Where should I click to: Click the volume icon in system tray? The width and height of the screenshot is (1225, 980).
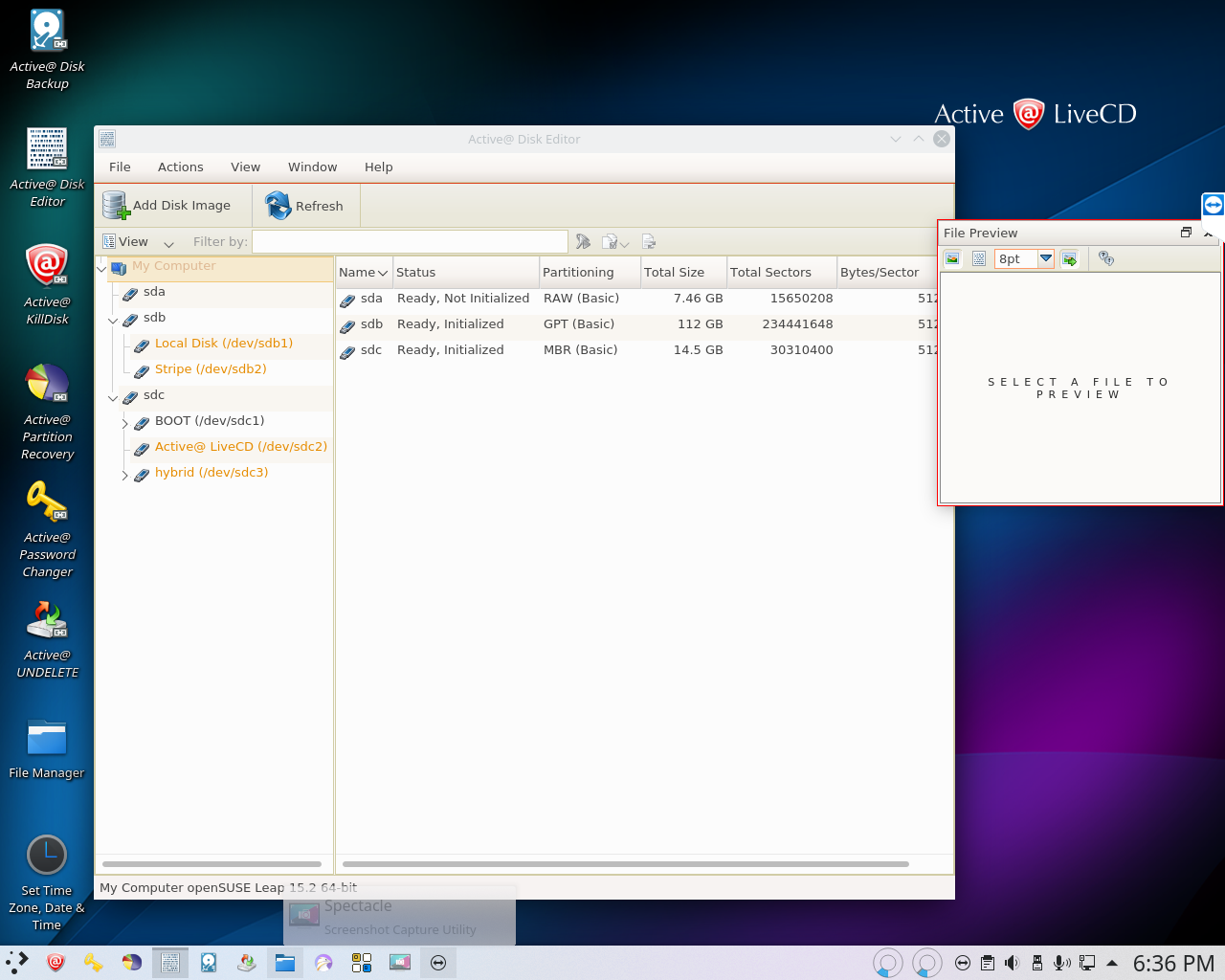point(1013,963)
